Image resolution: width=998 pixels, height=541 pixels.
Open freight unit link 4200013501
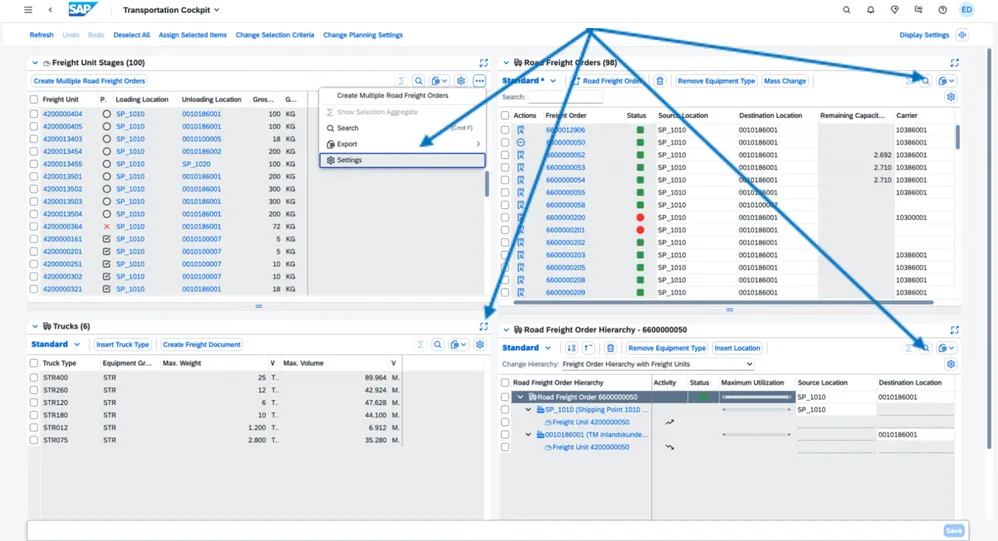point(62,176)
